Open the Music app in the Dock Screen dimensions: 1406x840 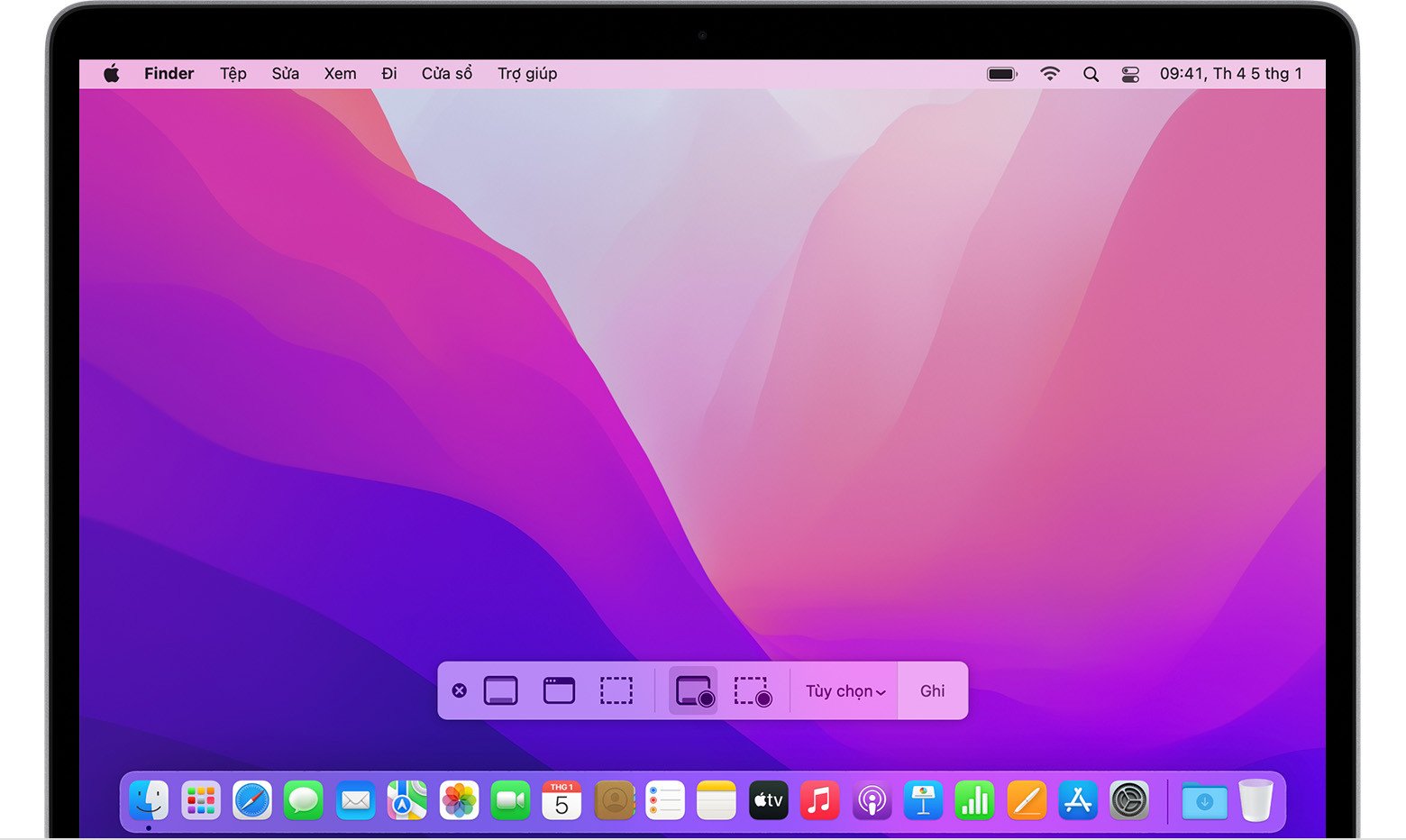[819, 799]
